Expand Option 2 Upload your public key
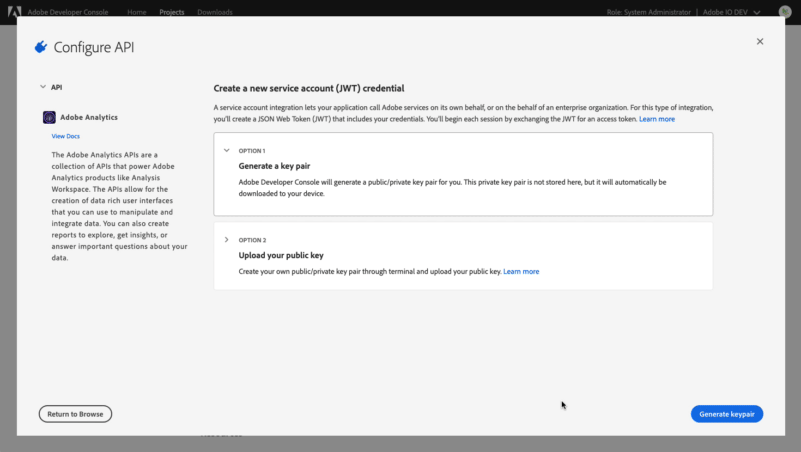Screen dimensions: 801x452 click(x=226, y=240)
